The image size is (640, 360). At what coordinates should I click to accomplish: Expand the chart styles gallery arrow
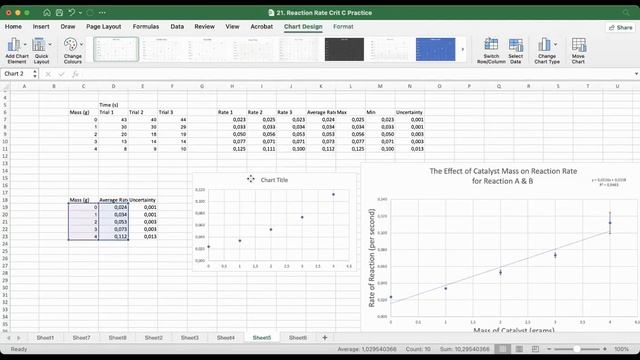[x=462, y=49]
